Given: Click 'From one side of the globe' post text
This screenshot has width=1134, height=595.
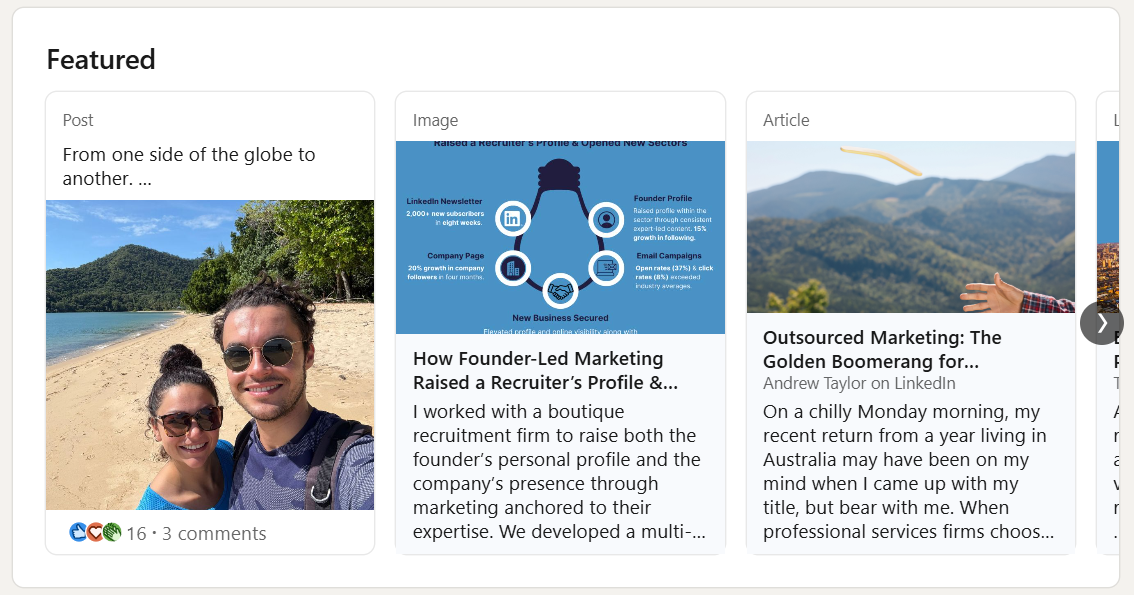Looking at the screenshot, I should tap(188, 166).
